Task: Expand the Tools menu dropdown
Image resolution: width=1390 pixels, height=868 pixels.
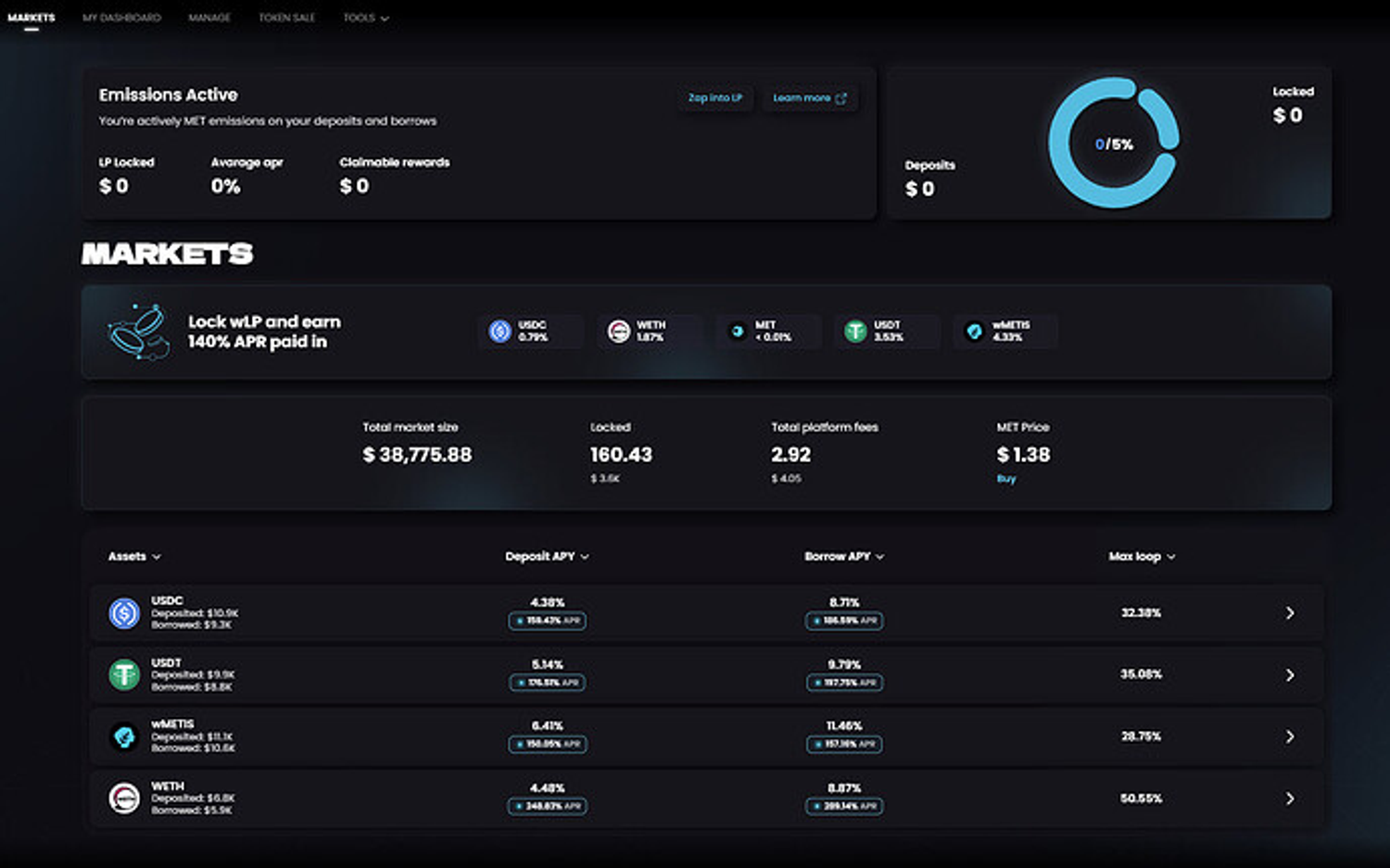Action: [x=366, y=18]
